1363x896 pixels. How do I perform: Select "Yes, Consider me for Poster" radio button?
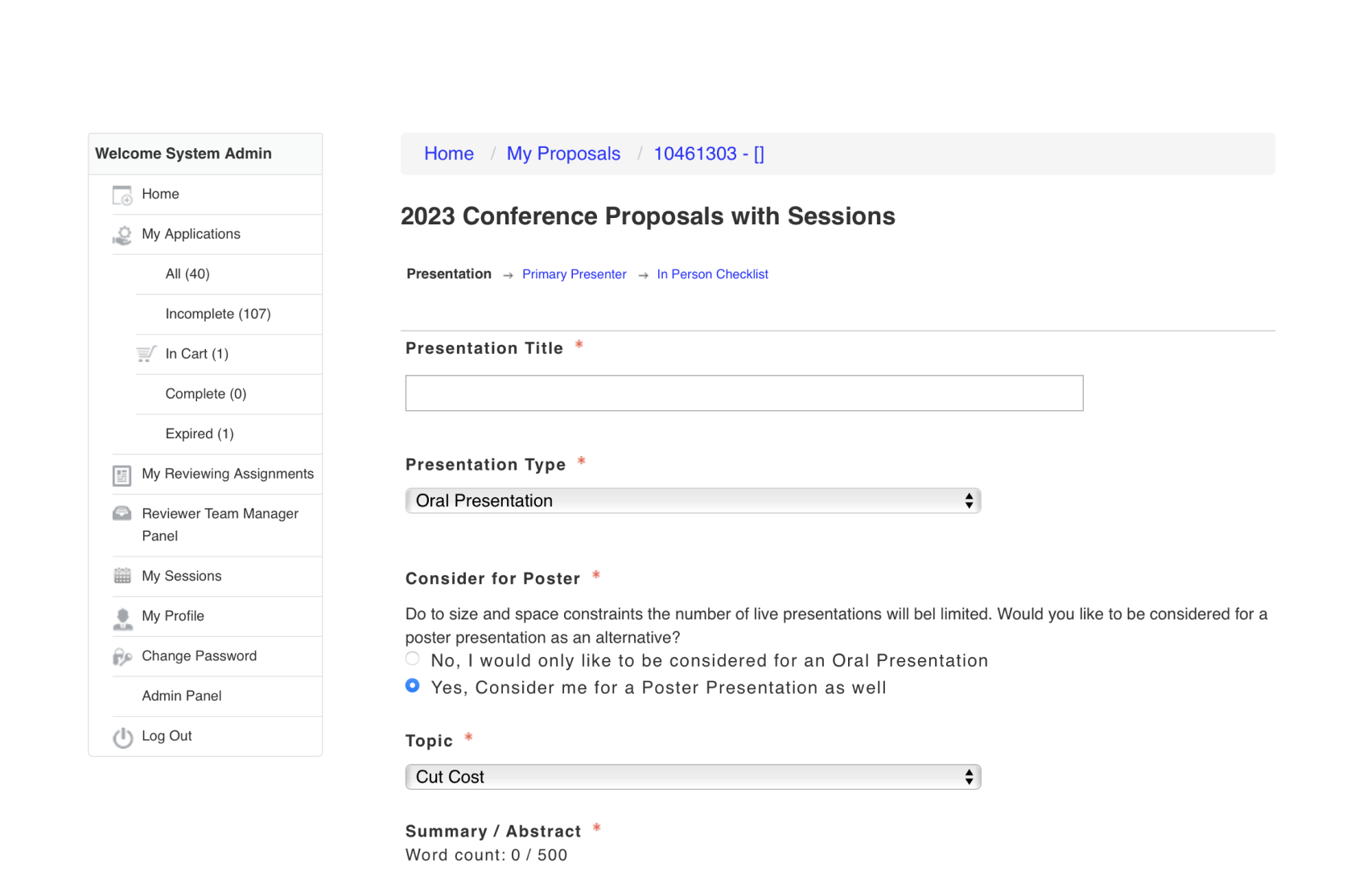click(413, 686)
